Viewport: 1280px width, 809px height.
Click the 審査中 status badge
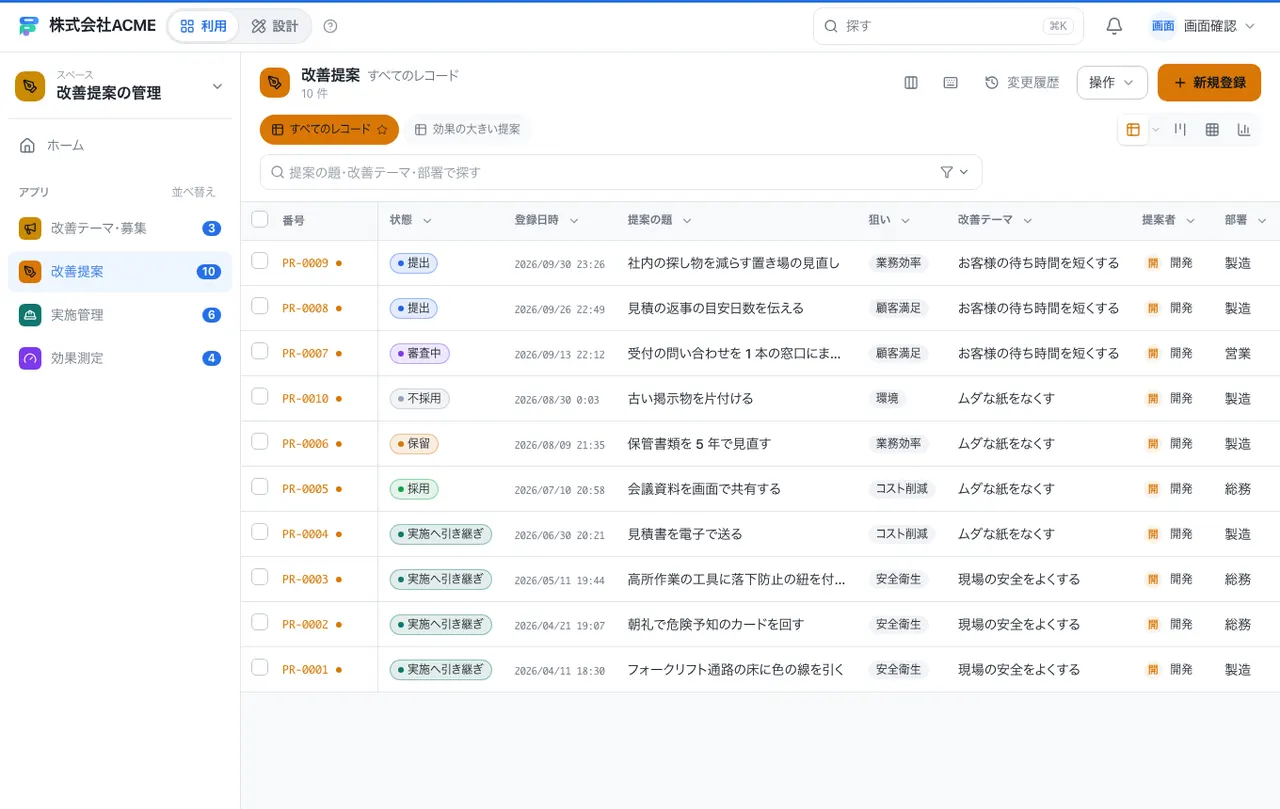[420, 353]
